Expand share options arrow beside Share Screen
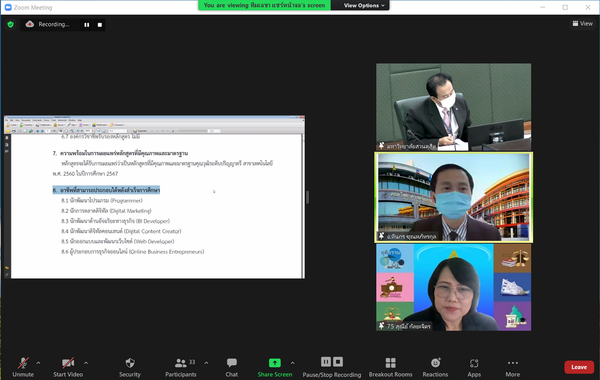The width and height of the screenshot is (600, 380). [293, 363]
